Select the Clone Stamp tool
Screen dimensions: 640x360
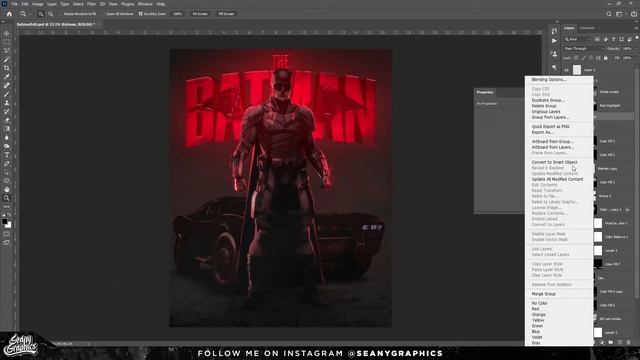click(x=7, y=103)
